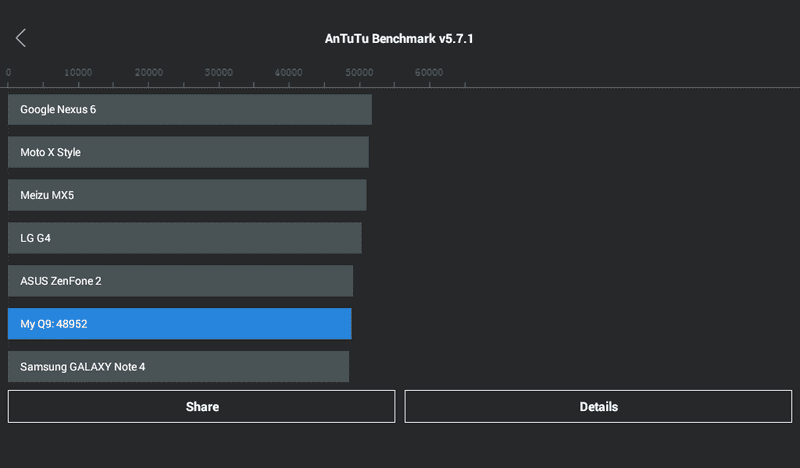Screen dimensions: 800x468
Task: Click the 10000 axis label
Action: (78, 72)
